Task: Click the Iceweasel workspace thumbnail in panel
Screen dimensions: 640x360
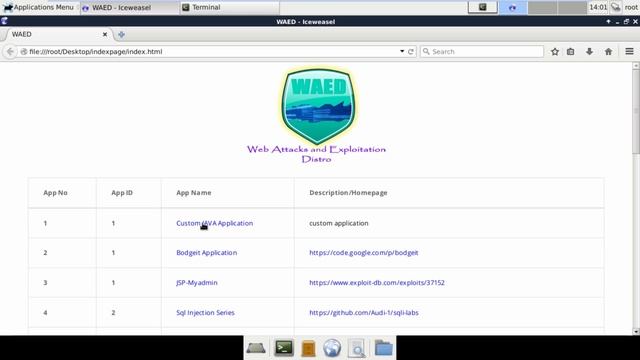Action: pos(513,7)
